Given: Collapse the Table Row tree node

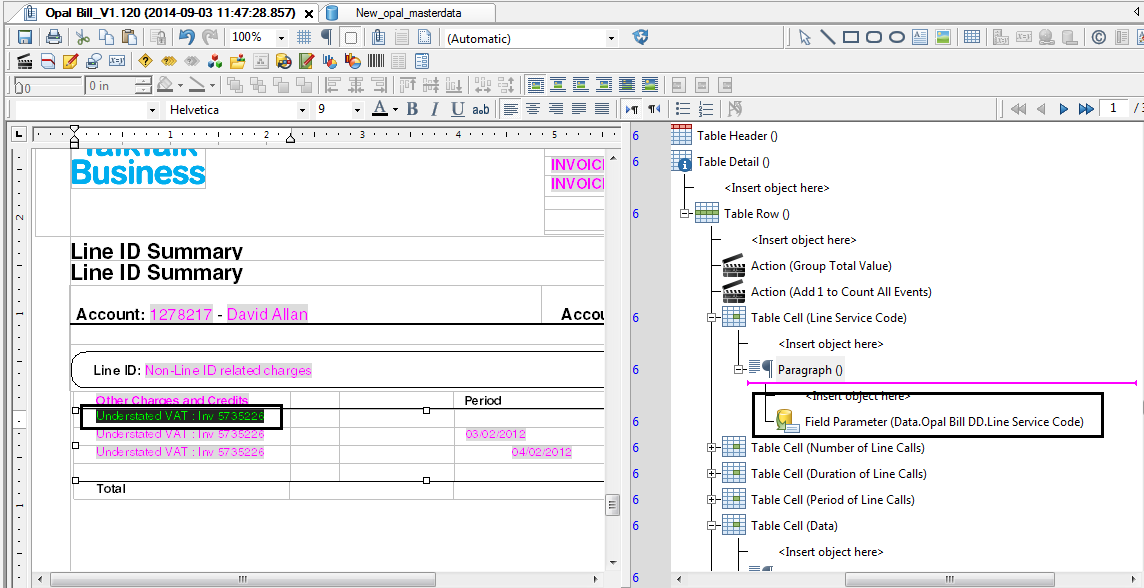Looking at the screenshot, I should pyautogui.click(x=683, y=214).
